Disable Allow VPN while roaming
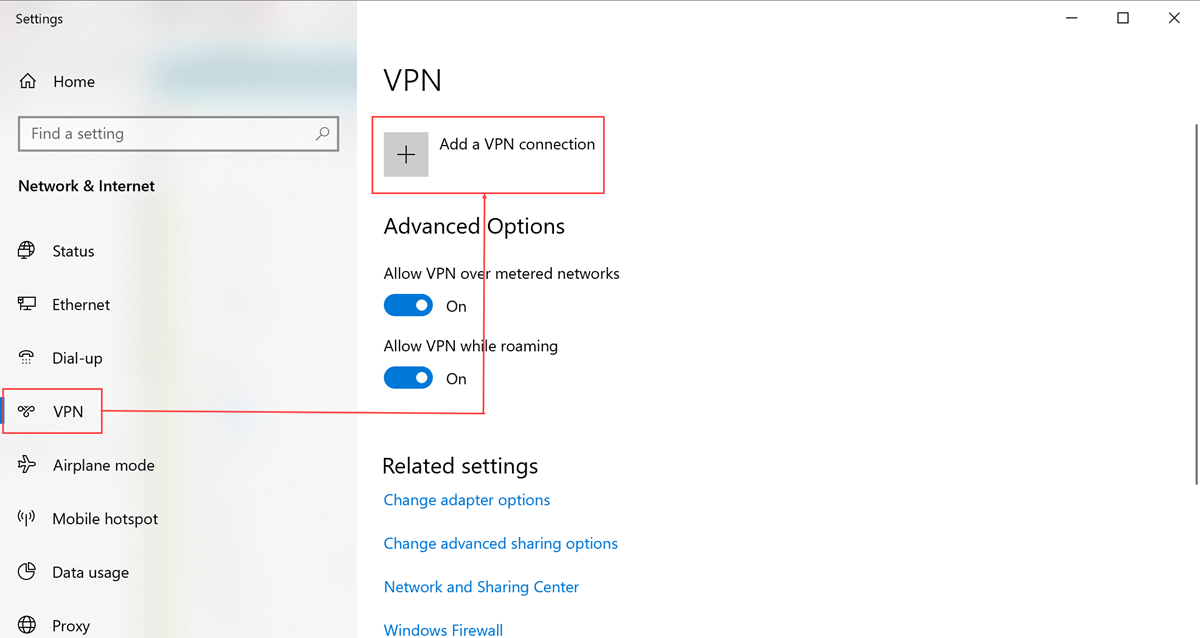Screen dimensions: 1200x638 [x=408, y=378]
